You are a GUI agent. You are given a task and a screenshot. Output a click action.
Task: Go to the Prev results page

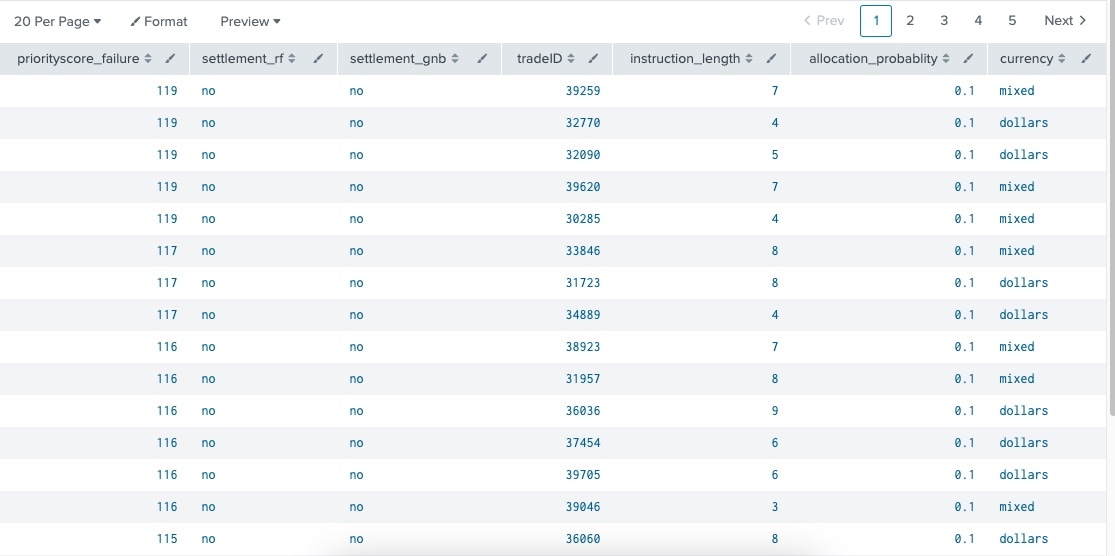click(824, 21)
